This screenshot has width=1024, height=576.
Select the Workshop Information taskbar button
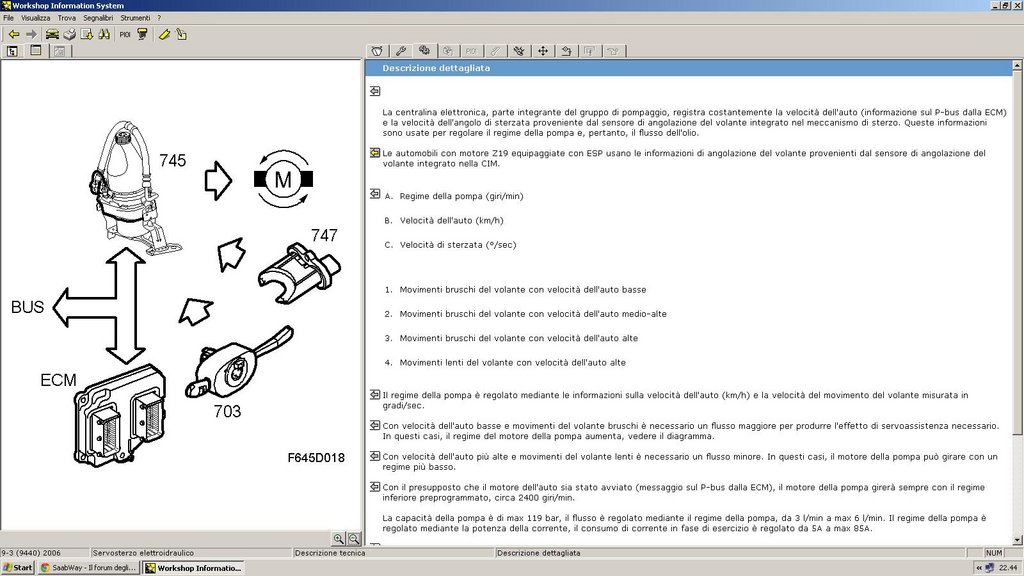click(x=193, y=568)
